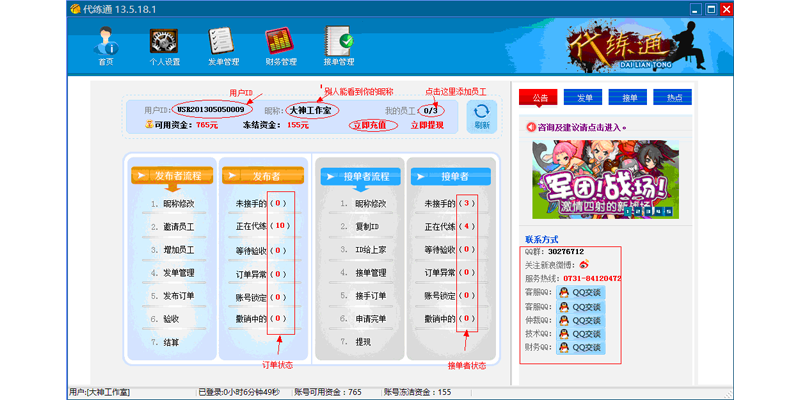Open 接单者 账号锁定 (0) orders
The height and width of the screenshot is (400, 800).
coord(451,296)
